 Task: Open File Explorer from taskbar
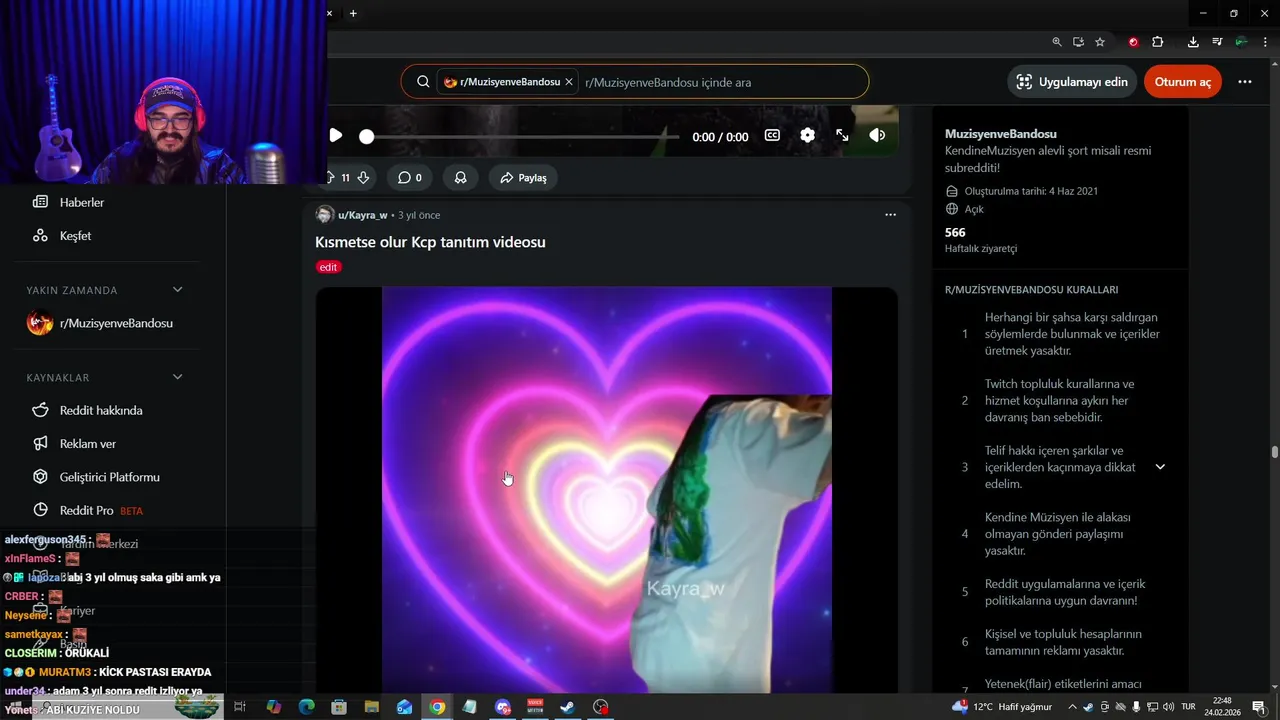[x=372, y=707]
